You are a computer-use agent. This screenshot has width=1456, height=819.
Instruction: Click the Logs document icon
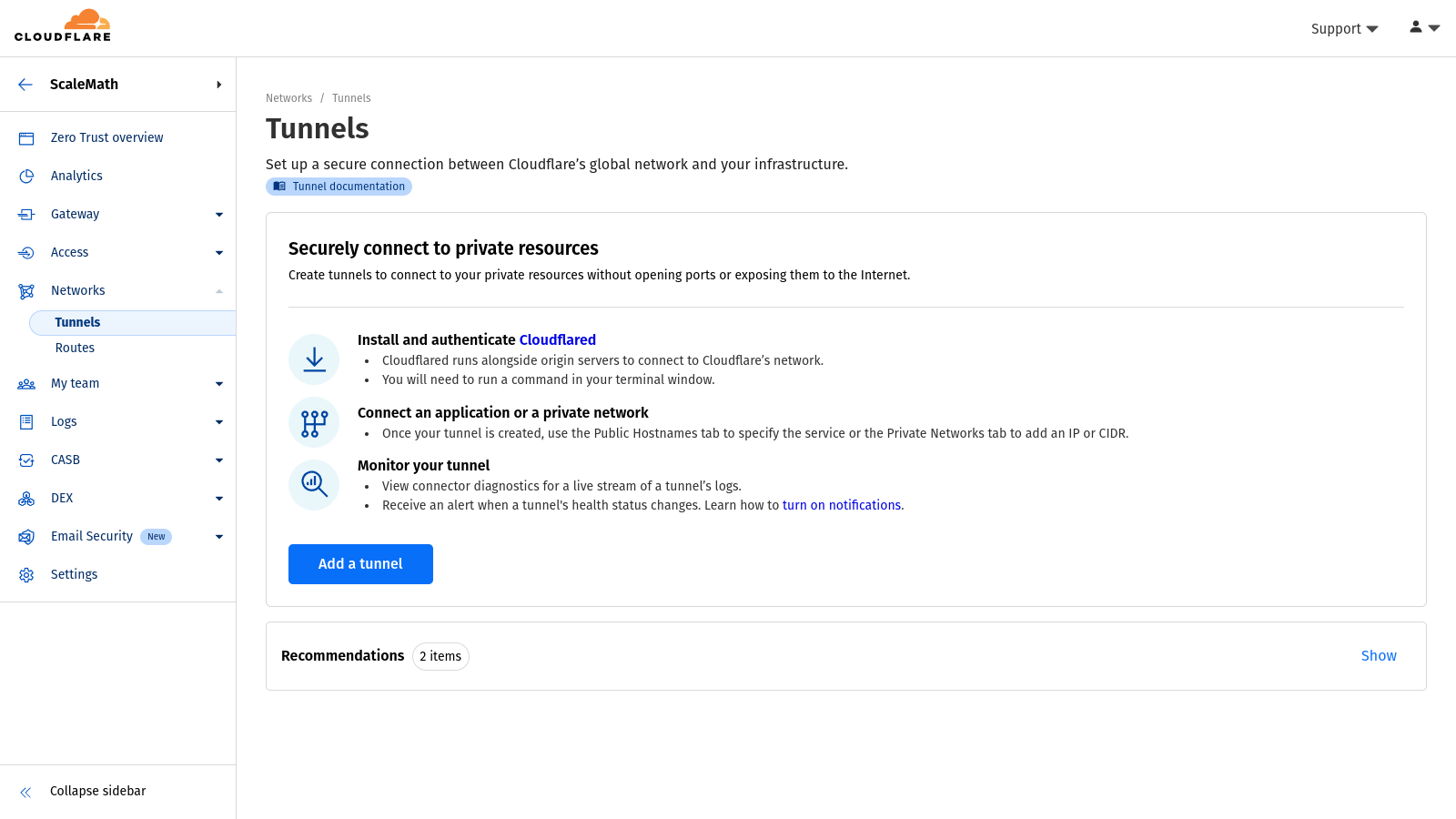(26, 422)
